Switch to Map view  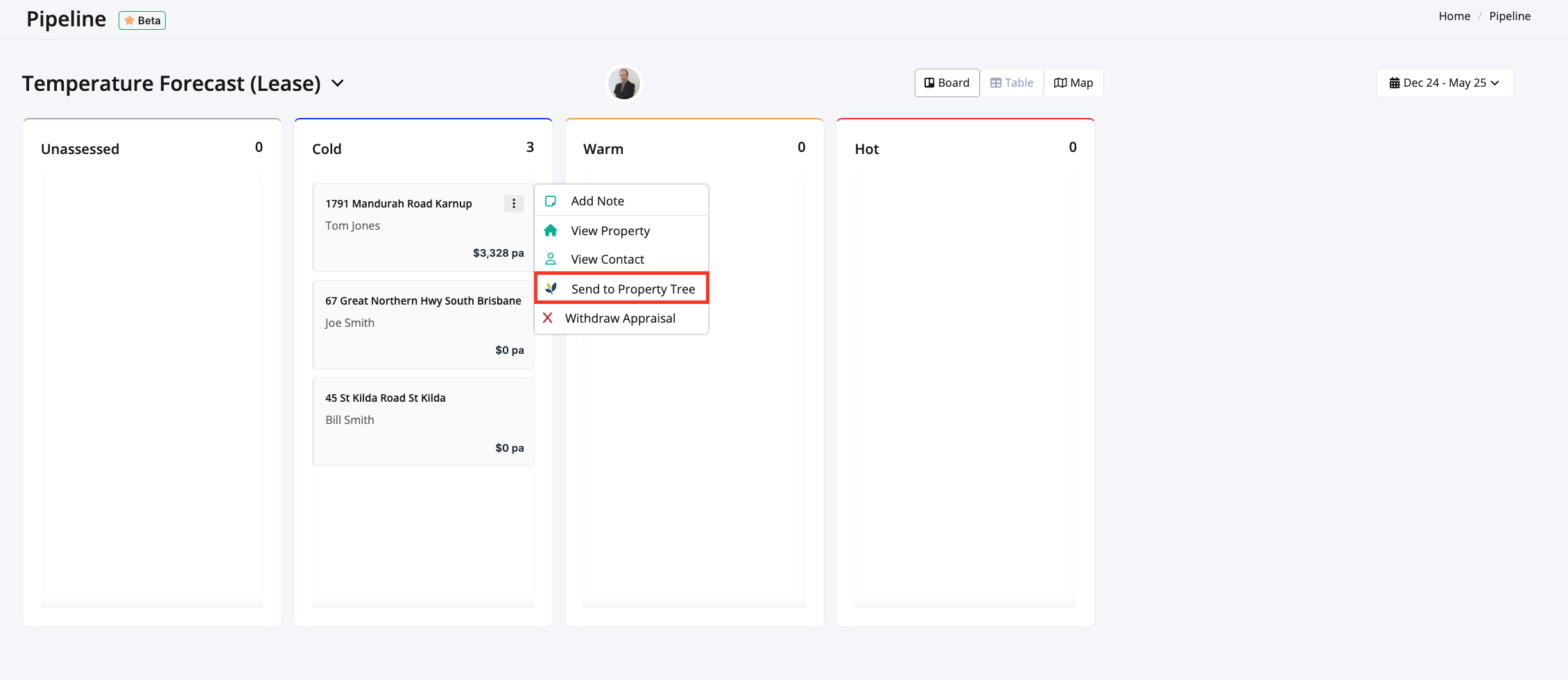(x=1074, y=83)
